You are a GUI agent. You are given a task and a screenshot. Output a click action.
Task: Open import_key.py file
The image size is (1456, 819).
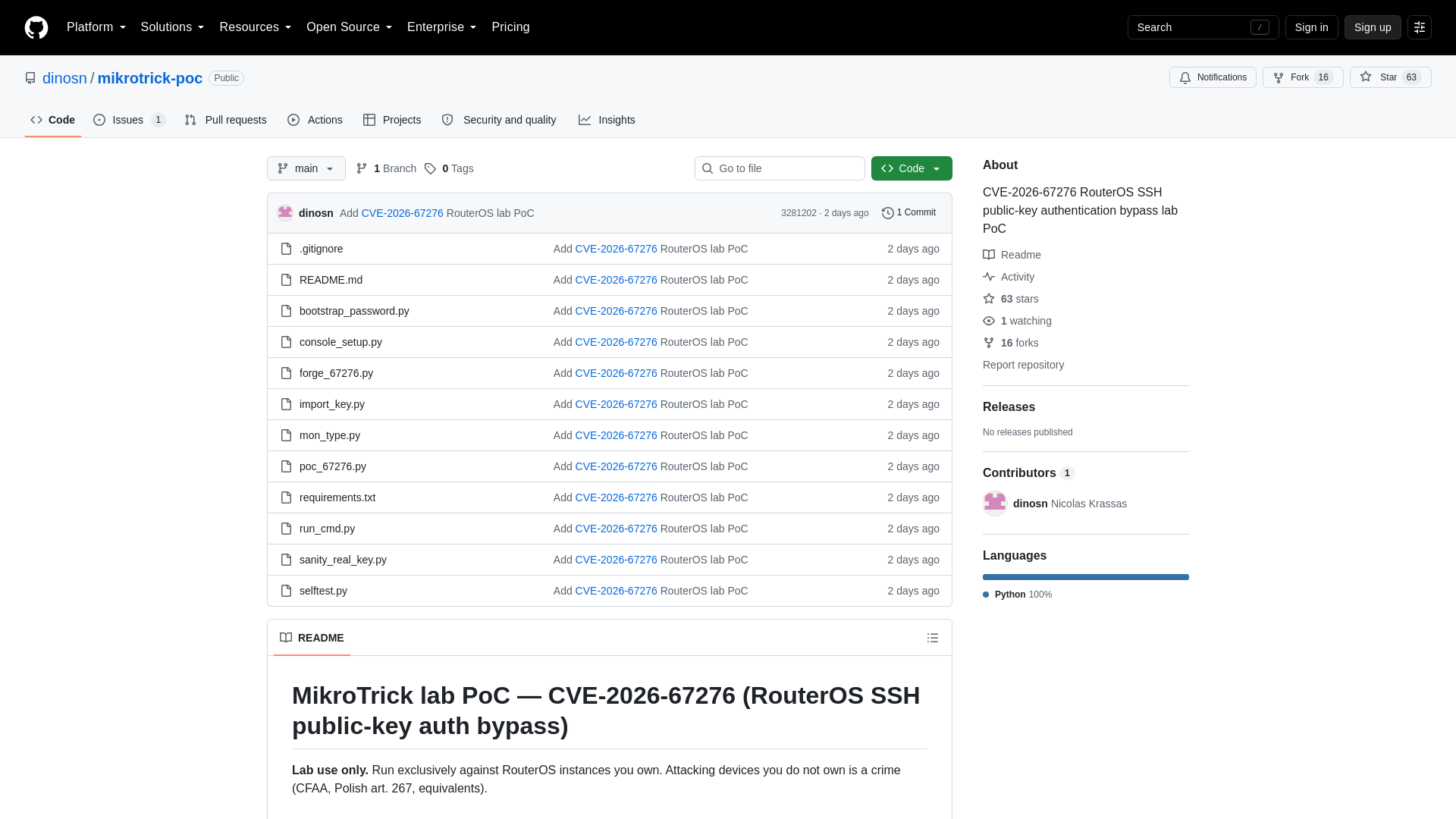tap(331, 404)
